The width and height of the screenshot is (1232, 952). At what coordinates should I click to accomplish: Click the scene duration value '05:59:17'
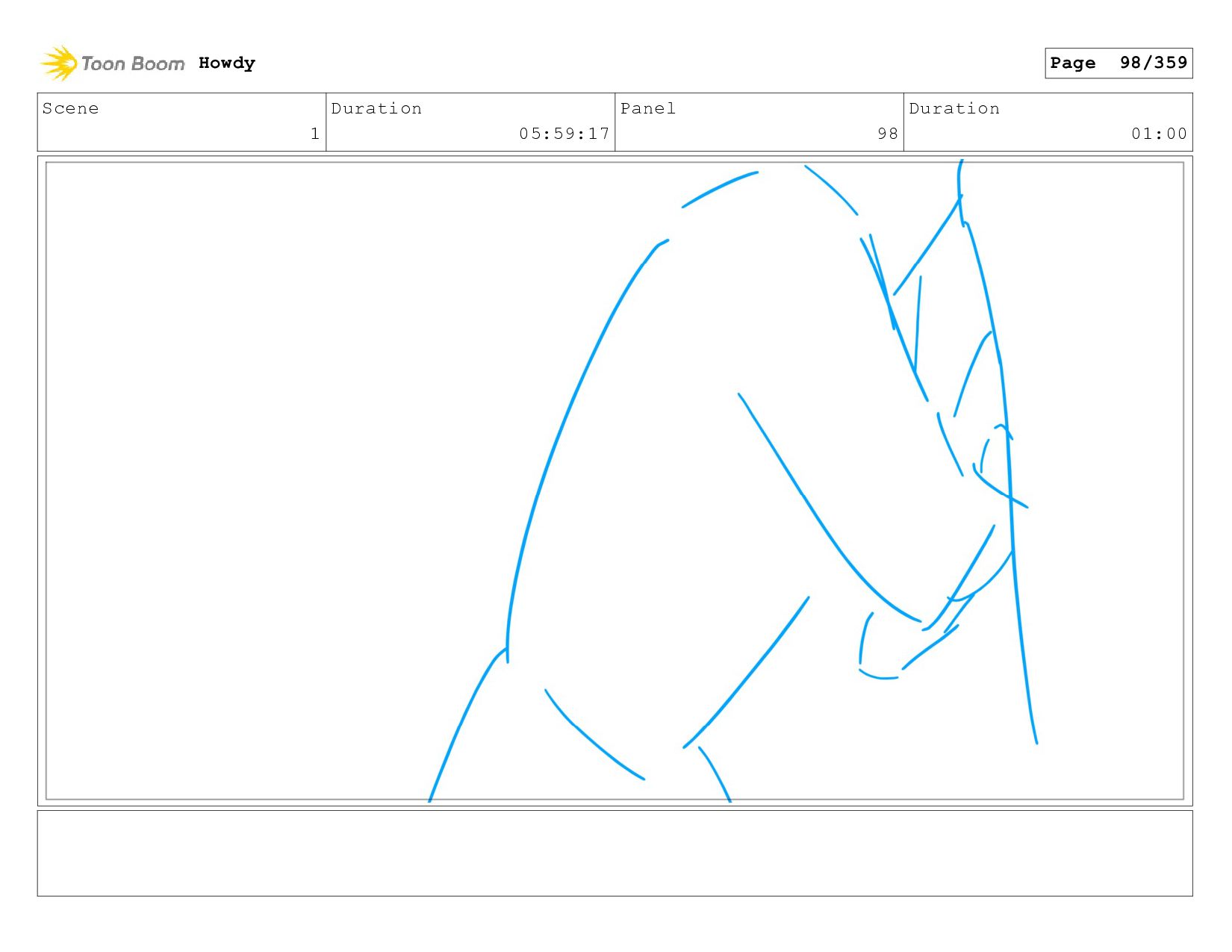(564, 134)
